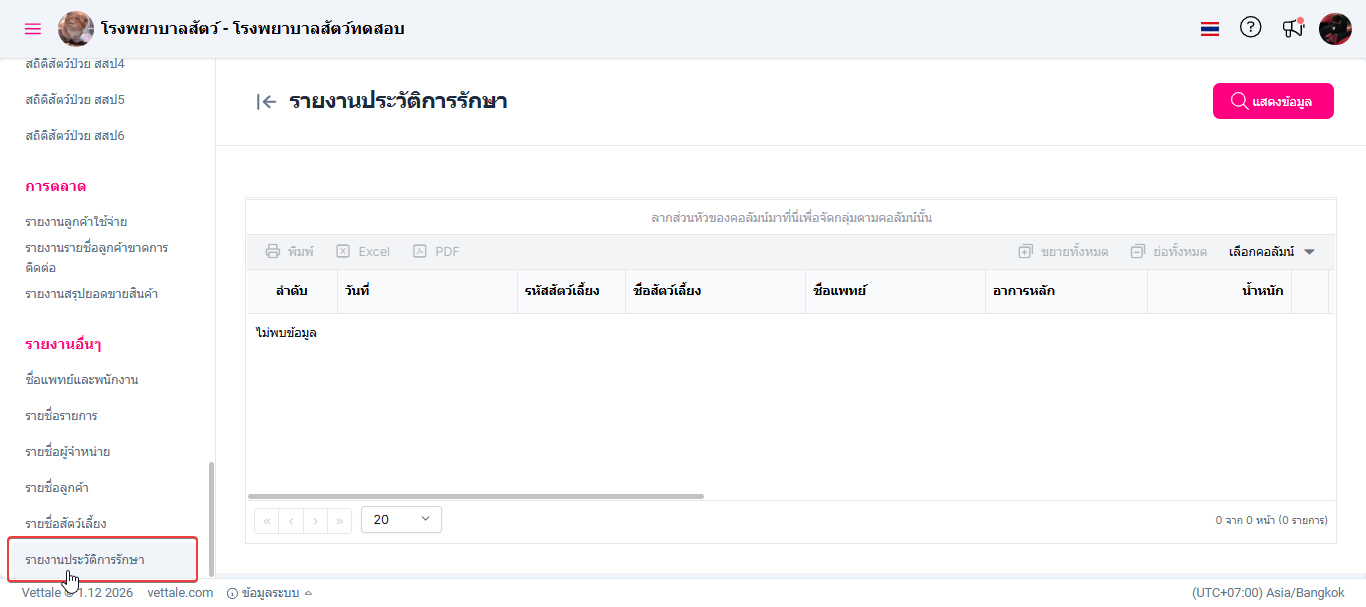Sort by ชื่อแพทย์ column header

pyautogui.click(x=895, y=291)
